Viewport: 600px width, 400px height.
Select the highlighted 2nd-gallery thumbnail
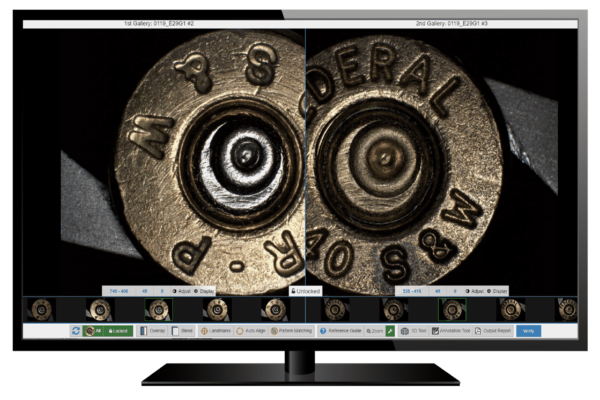coord(452,309)
